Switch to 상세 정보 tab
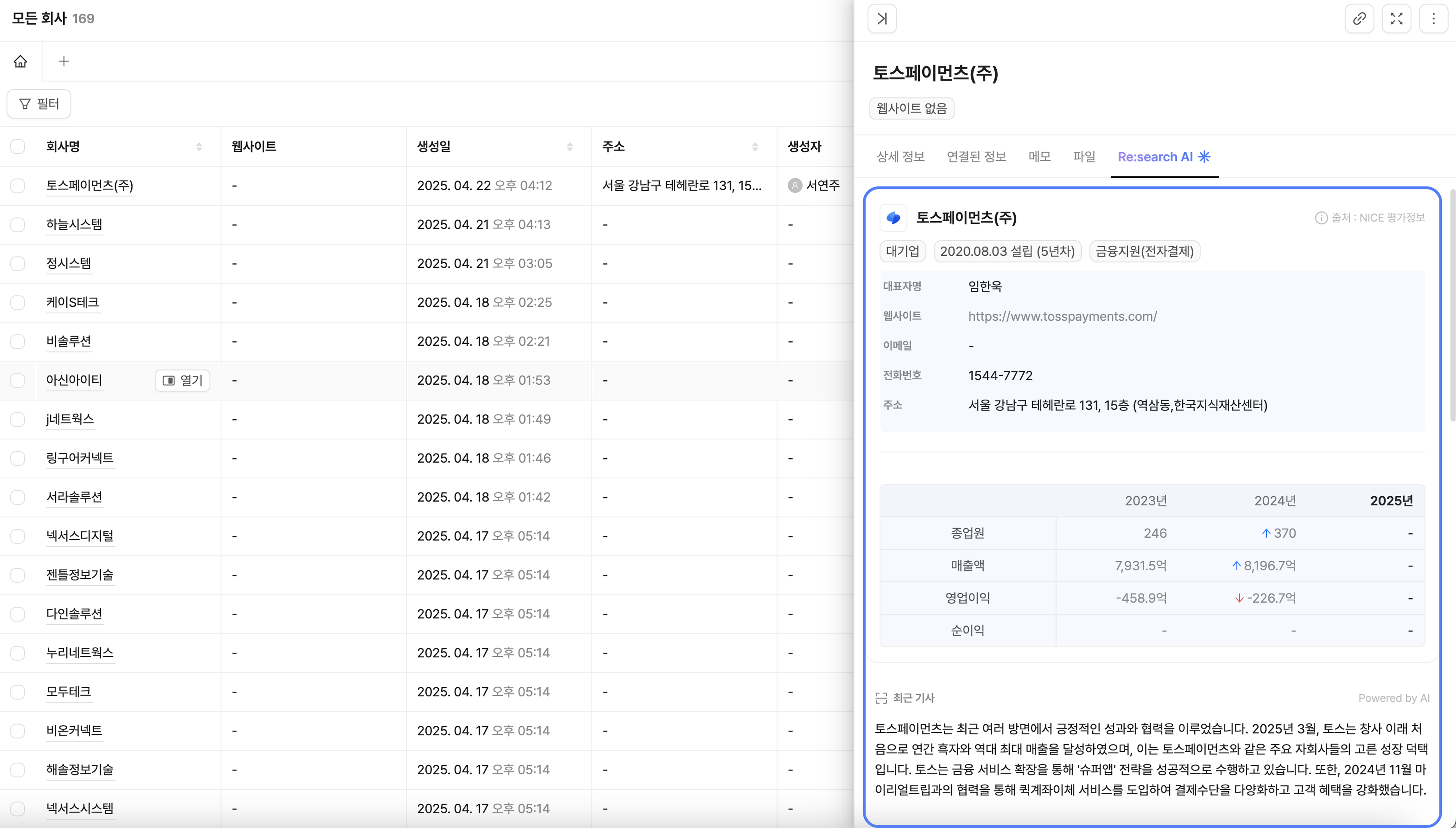 coord(900,156)
